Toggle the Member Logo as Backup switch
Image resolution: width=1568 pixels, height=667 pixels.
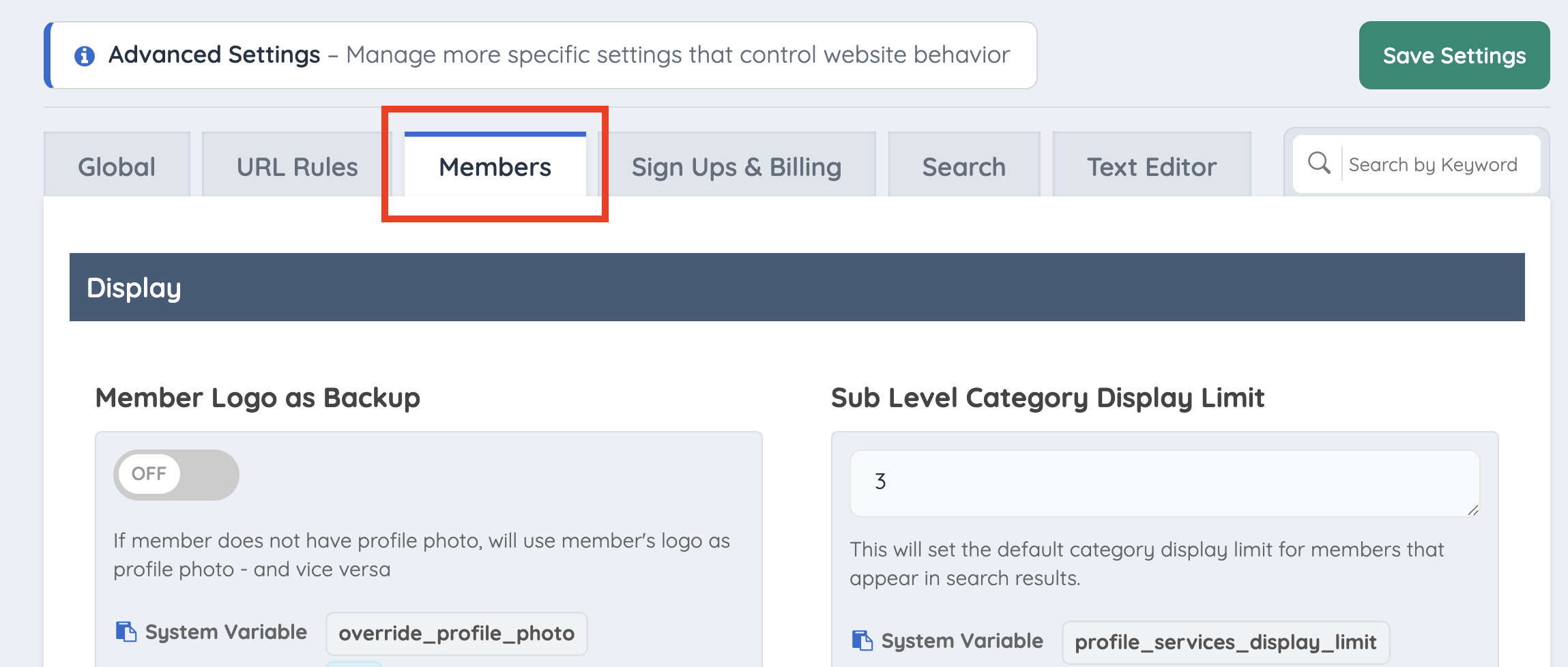[176, 474]
